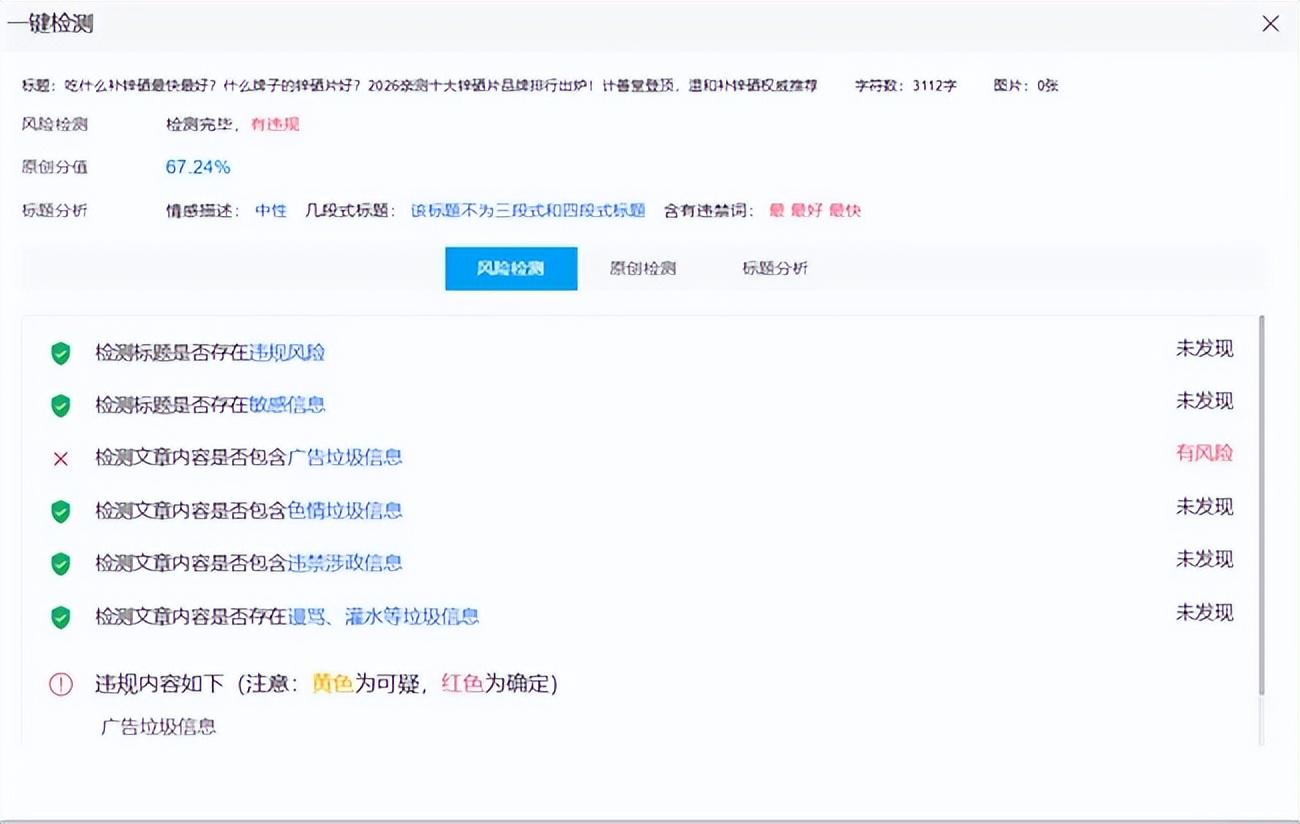Click green shield icon beside 敏感信息 check
The width and height of the screenshot is (1300, 824).
point(61,405)
